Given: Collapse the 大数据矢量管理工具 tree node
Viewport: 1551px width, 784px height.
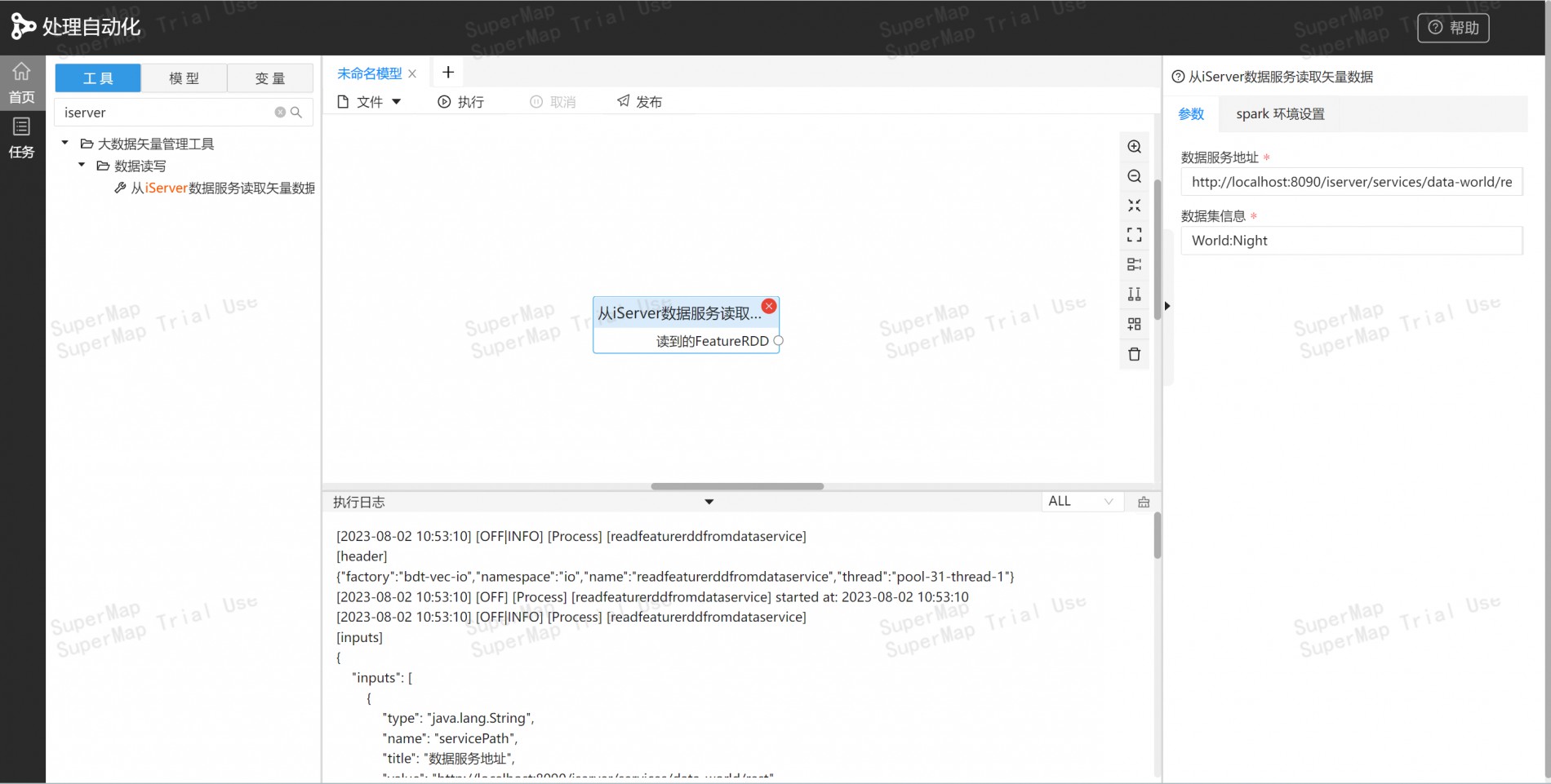Looking at the screenshot, I should point(65,144).
